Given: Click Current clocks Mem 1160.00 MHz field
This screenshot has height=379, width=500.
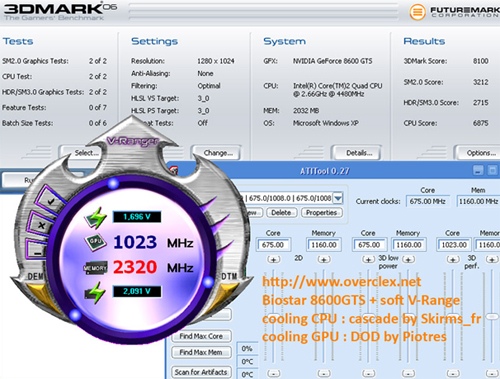Looking at the screenshot, I should tap(479, 201).
